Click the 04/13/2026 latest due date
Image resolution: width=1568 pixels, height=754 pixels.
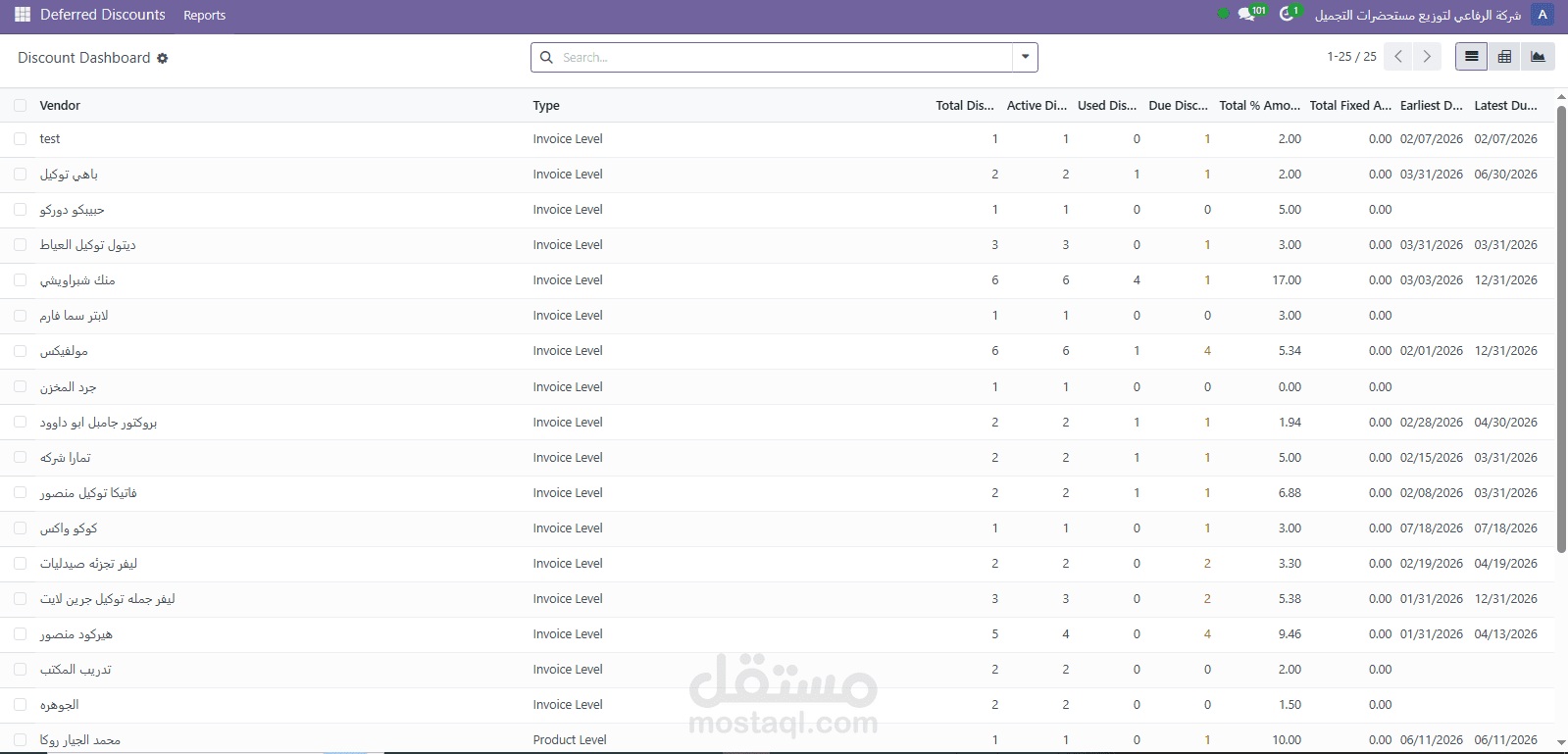pyautogui.click(x=1506, y=633)
